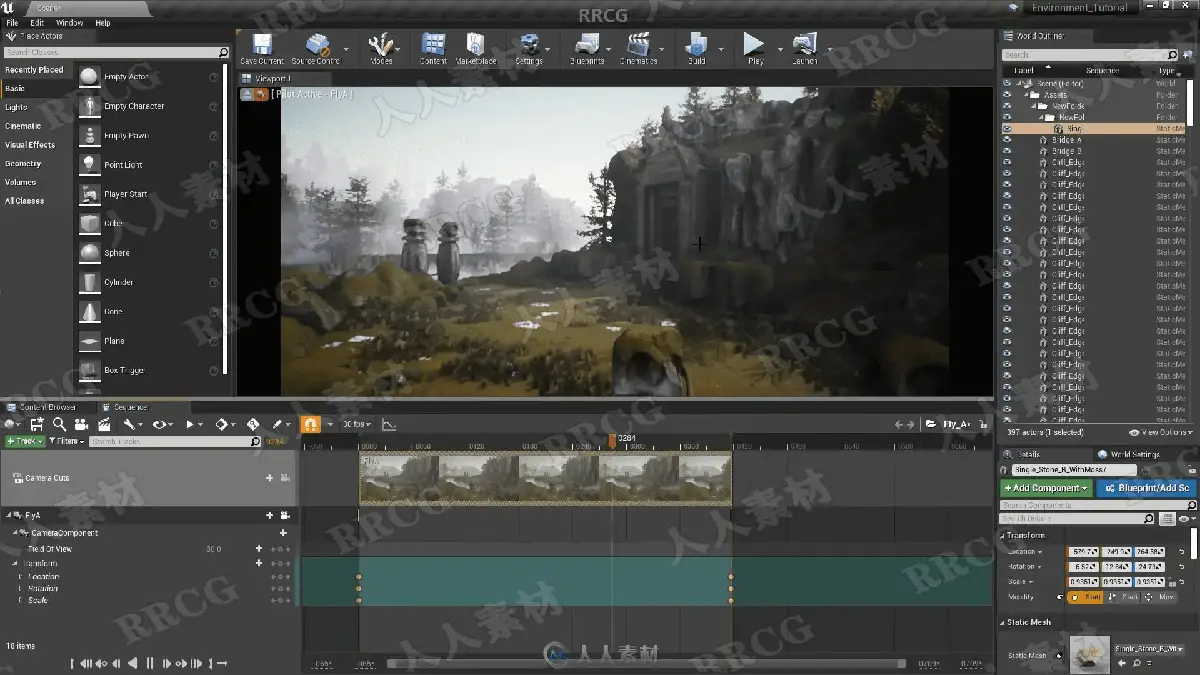Screen dimensions: 1200x675
Task: Reset Location to default arrow
Action: (1181, 552)
